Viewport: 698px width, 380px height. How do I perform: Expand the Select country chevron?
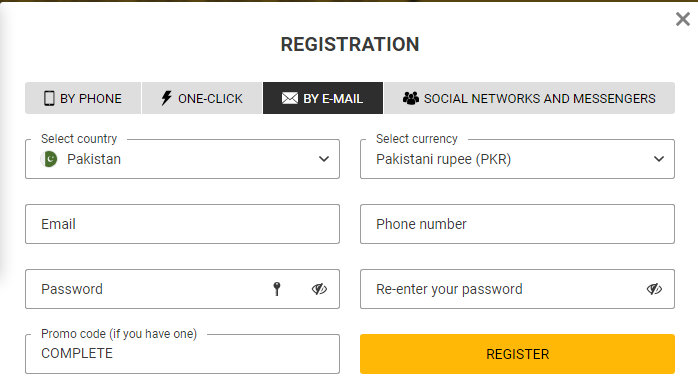coord(324,159)
